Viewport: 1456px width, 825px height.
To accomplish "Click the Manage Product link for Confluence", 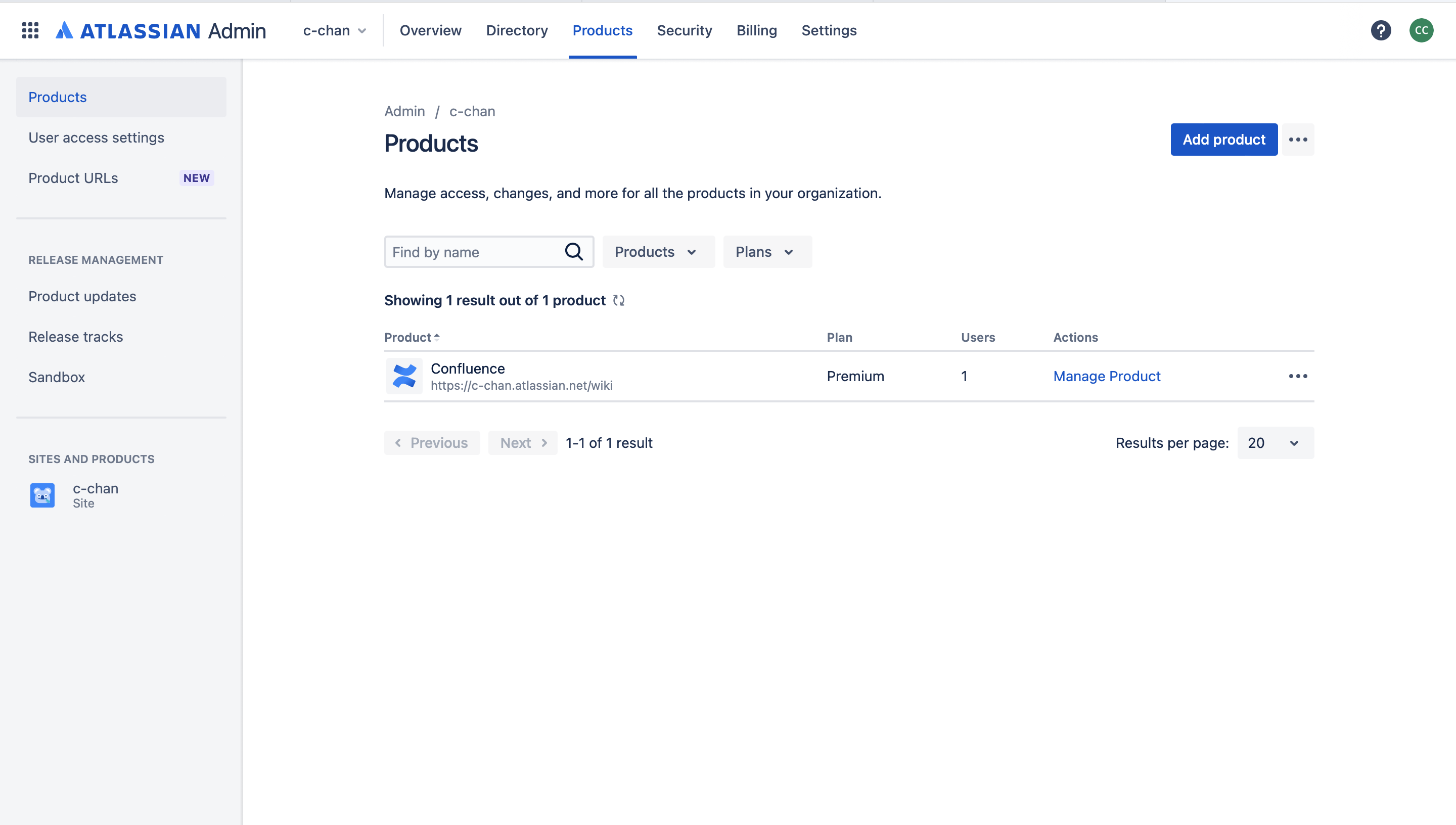I will point(1107,375).
